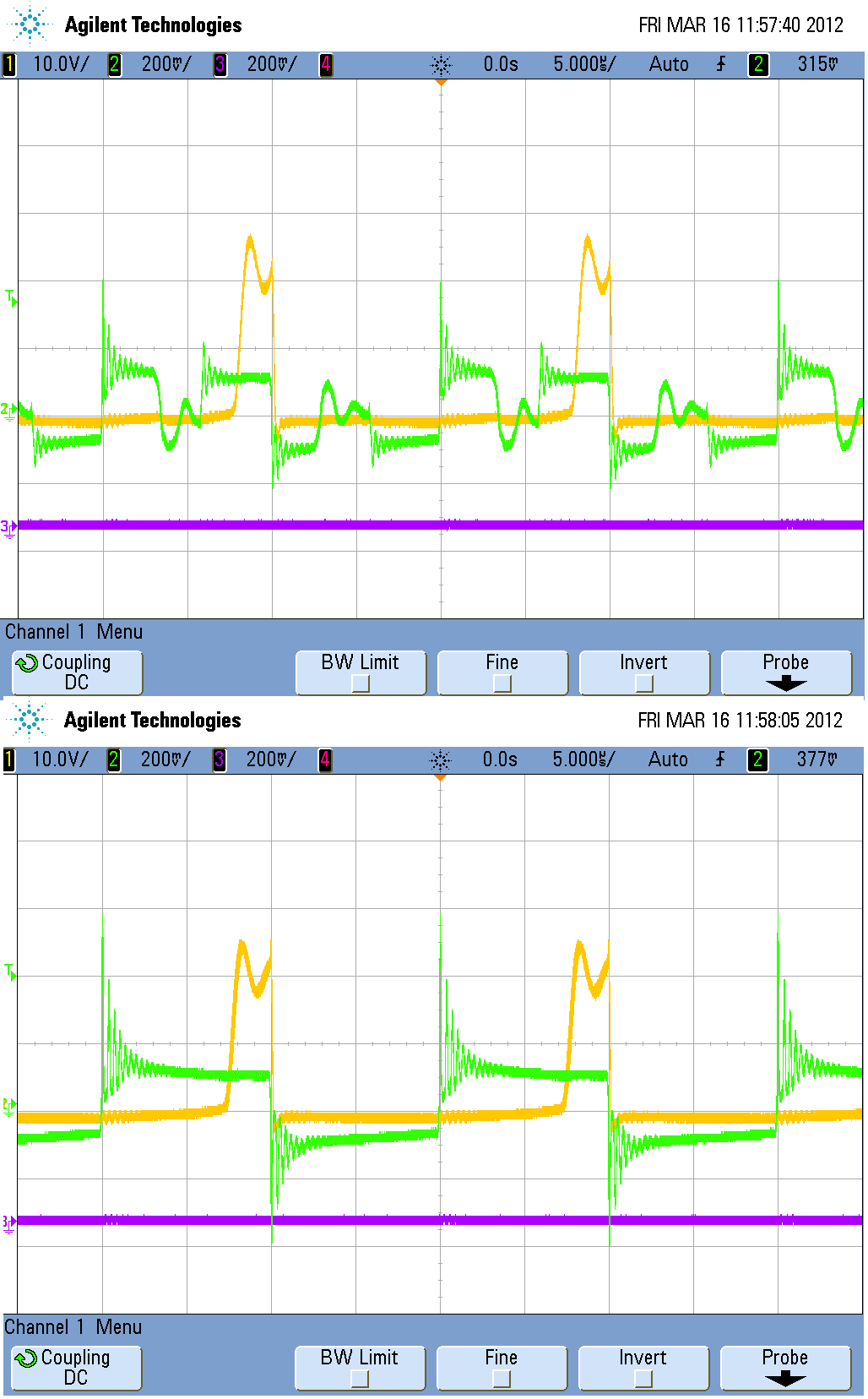Toggle Invert checkbox in bottom menu
Screen dimensions: 868x1399
pos(643,1379)
